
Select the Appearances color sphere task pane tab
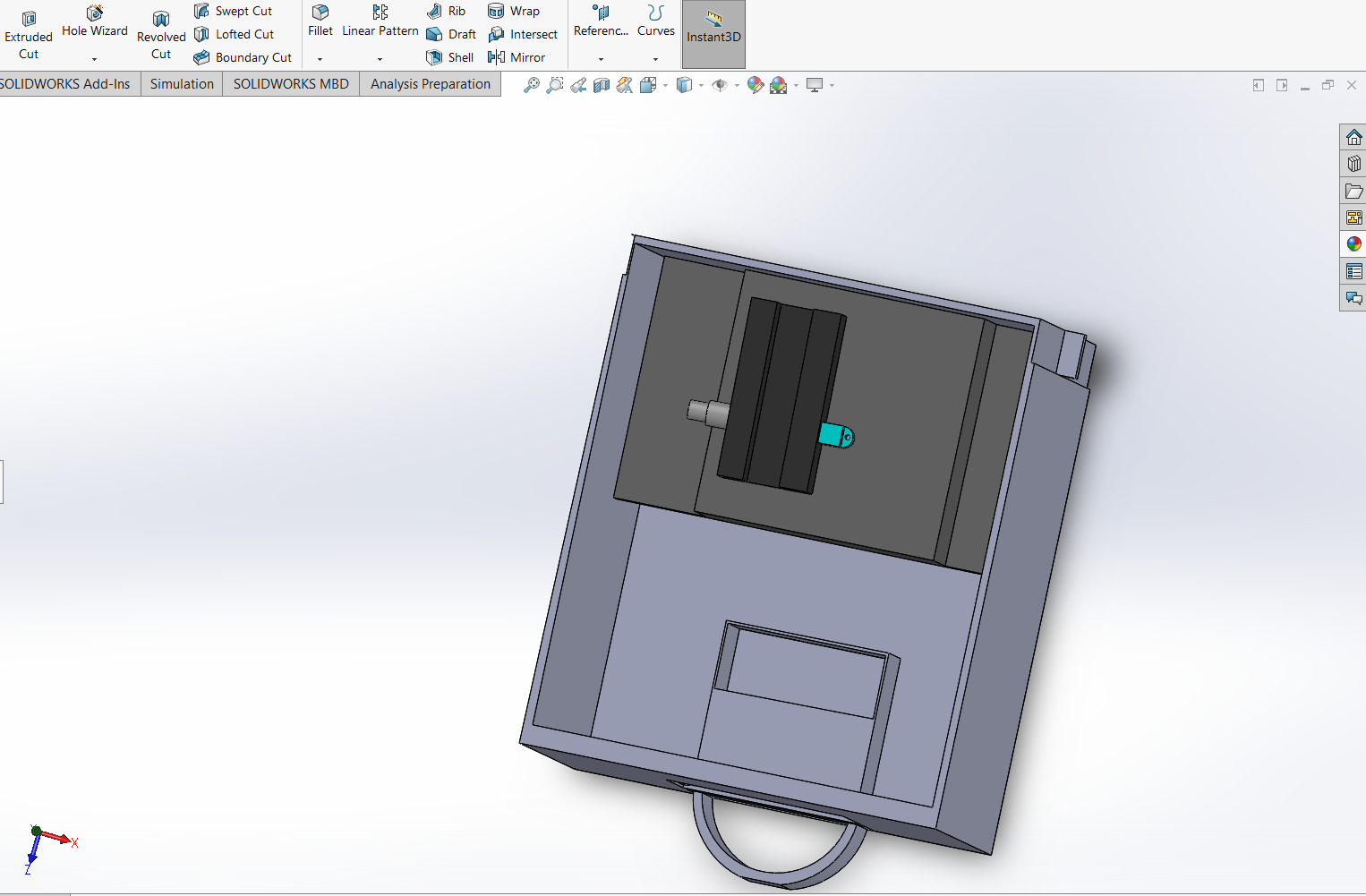pyautogui.click(x=1353, y=244)
